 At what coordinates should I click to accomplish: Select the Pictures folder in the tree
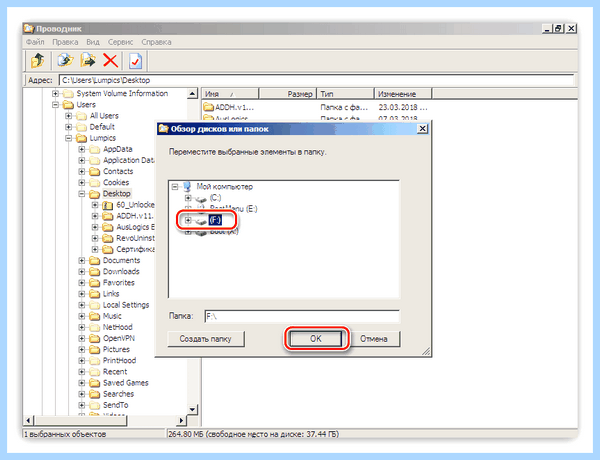(116, 349)
